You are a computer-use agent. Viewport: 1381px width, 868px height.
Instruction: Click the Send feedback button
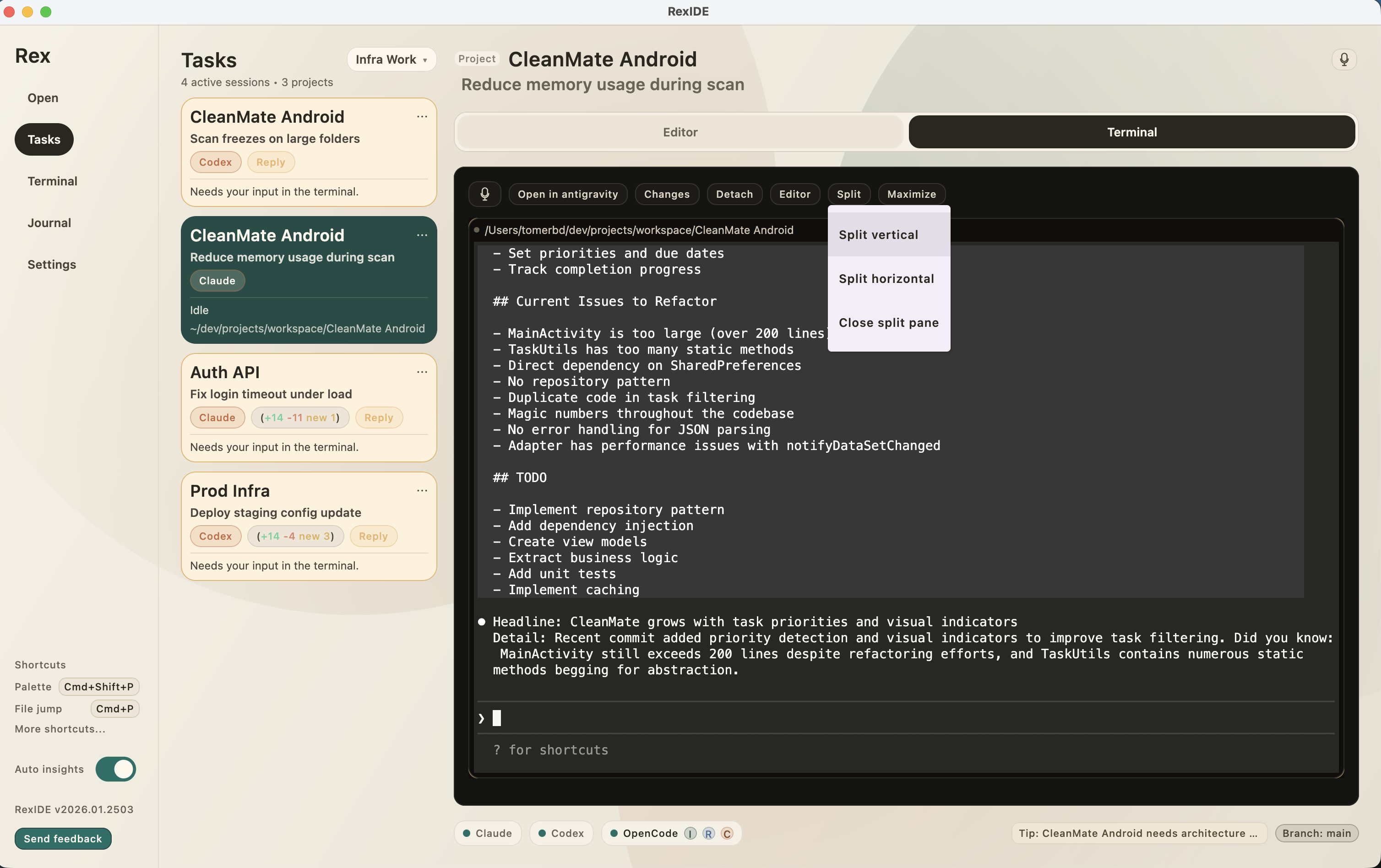tap(63, 838)
